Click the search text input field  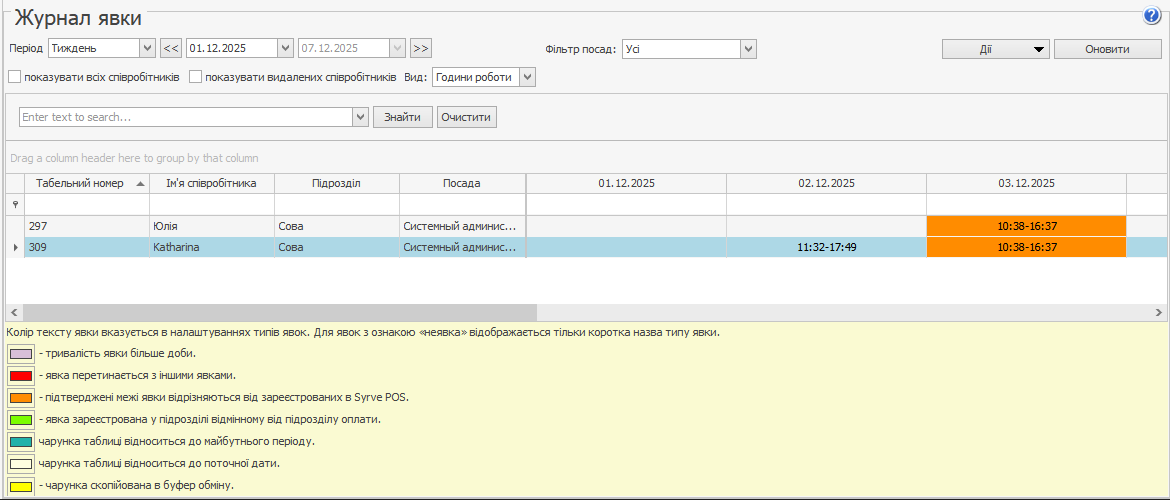click(x=186, y=117)
